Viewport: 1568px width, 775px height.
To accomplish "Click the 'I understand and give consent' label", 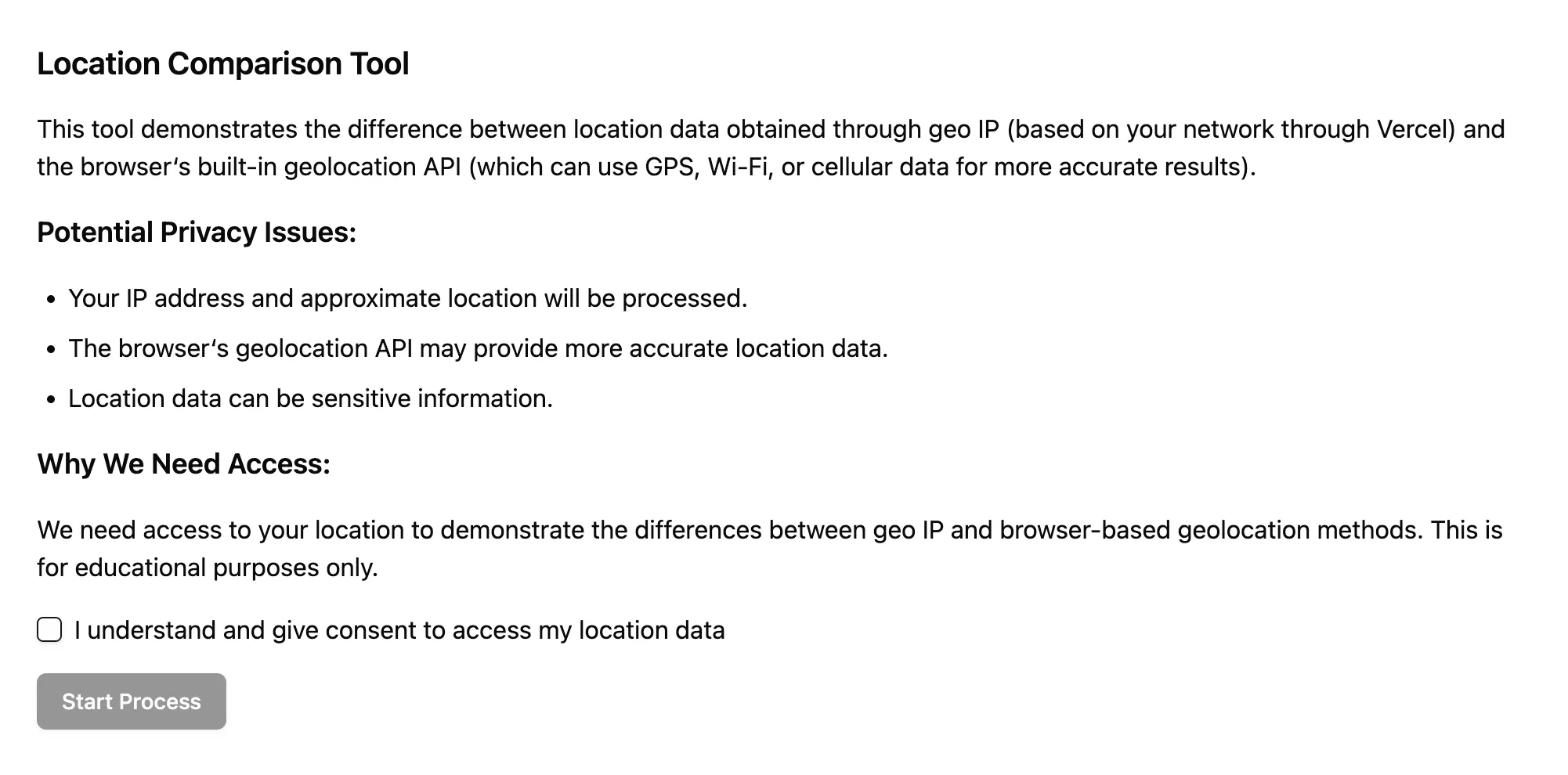I will [399, 630].
